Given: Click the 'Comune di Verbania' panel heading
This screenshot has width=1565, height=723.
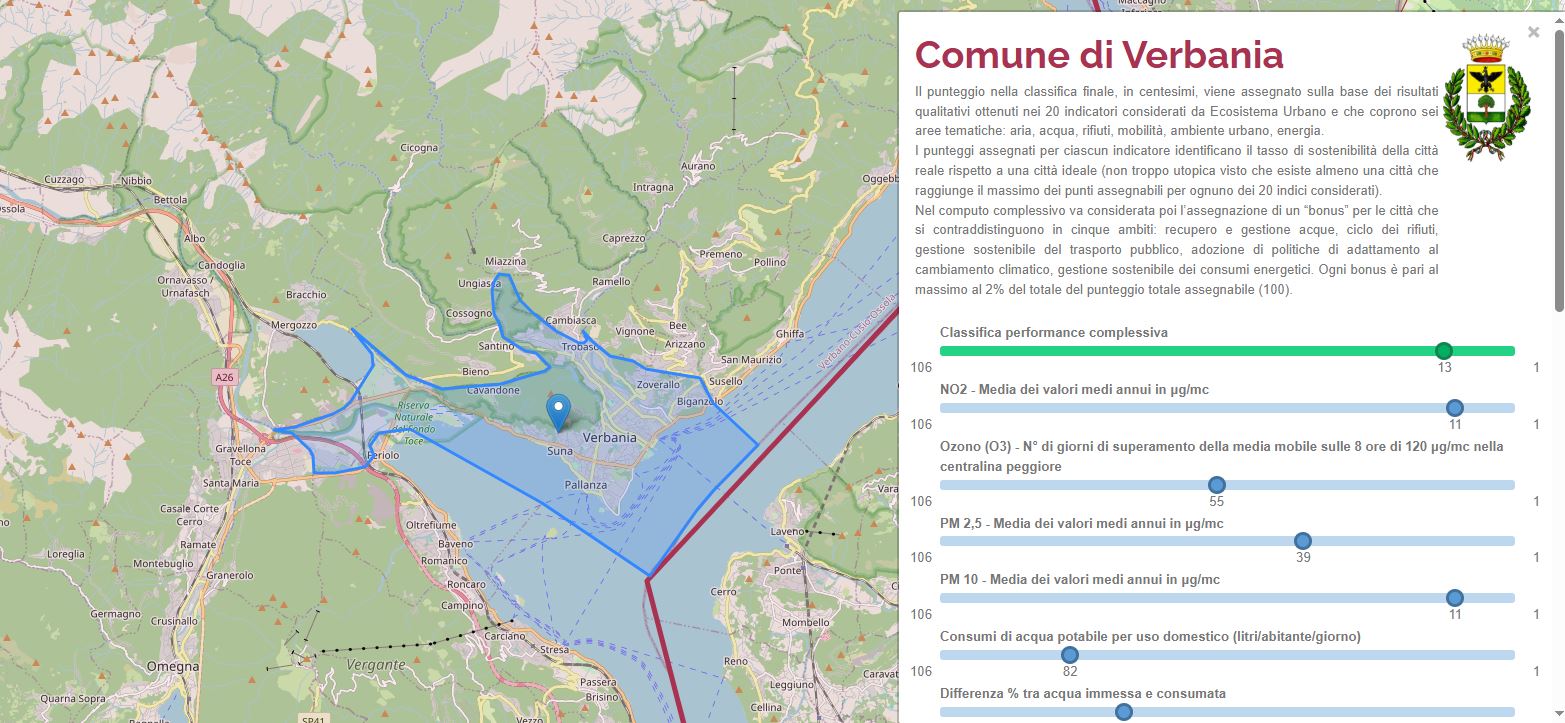Looking at the screenshot, I should point(1099,54).
